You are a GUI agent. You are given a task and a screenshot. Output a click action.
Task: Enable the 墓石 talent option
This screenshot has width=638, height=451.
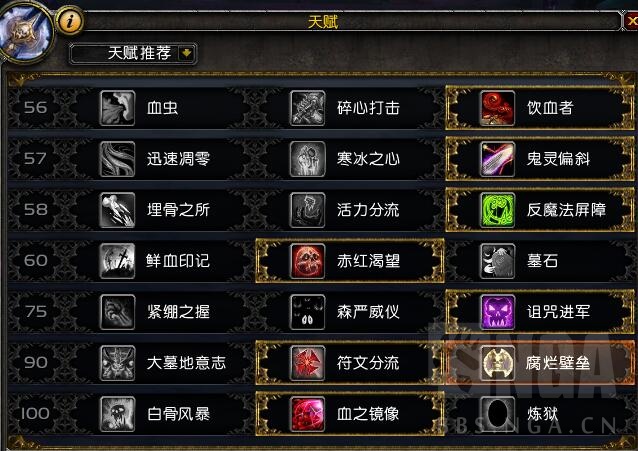[540, 261]
